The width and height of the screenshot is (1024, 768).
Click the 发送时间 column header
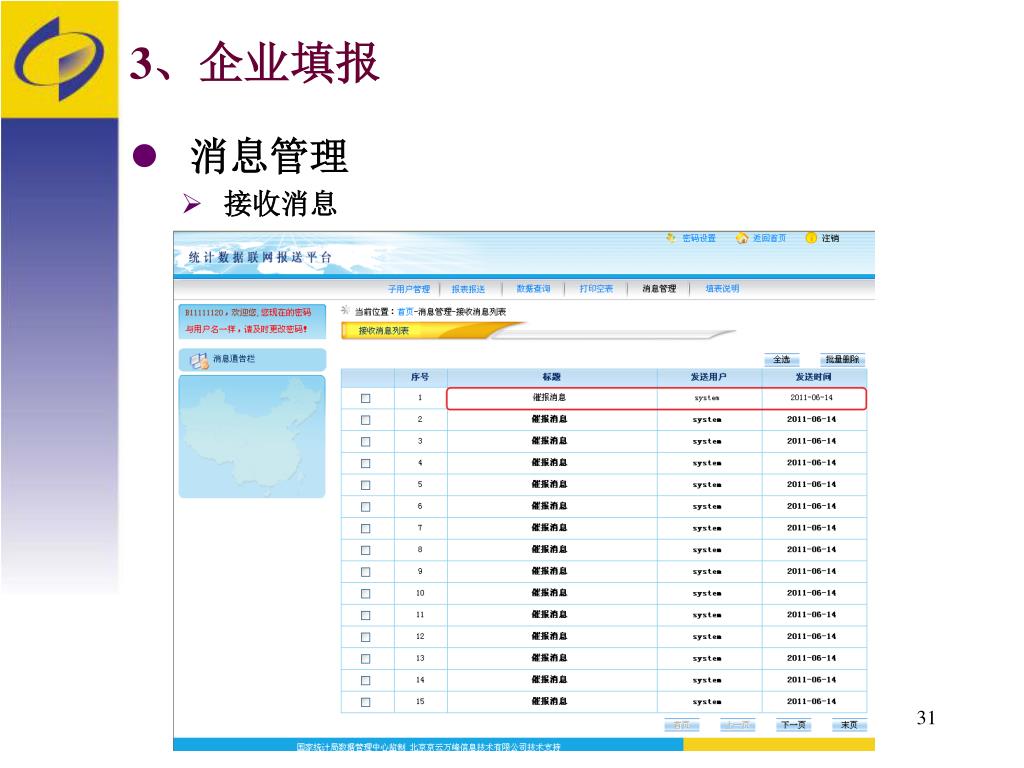click(813, 377)
